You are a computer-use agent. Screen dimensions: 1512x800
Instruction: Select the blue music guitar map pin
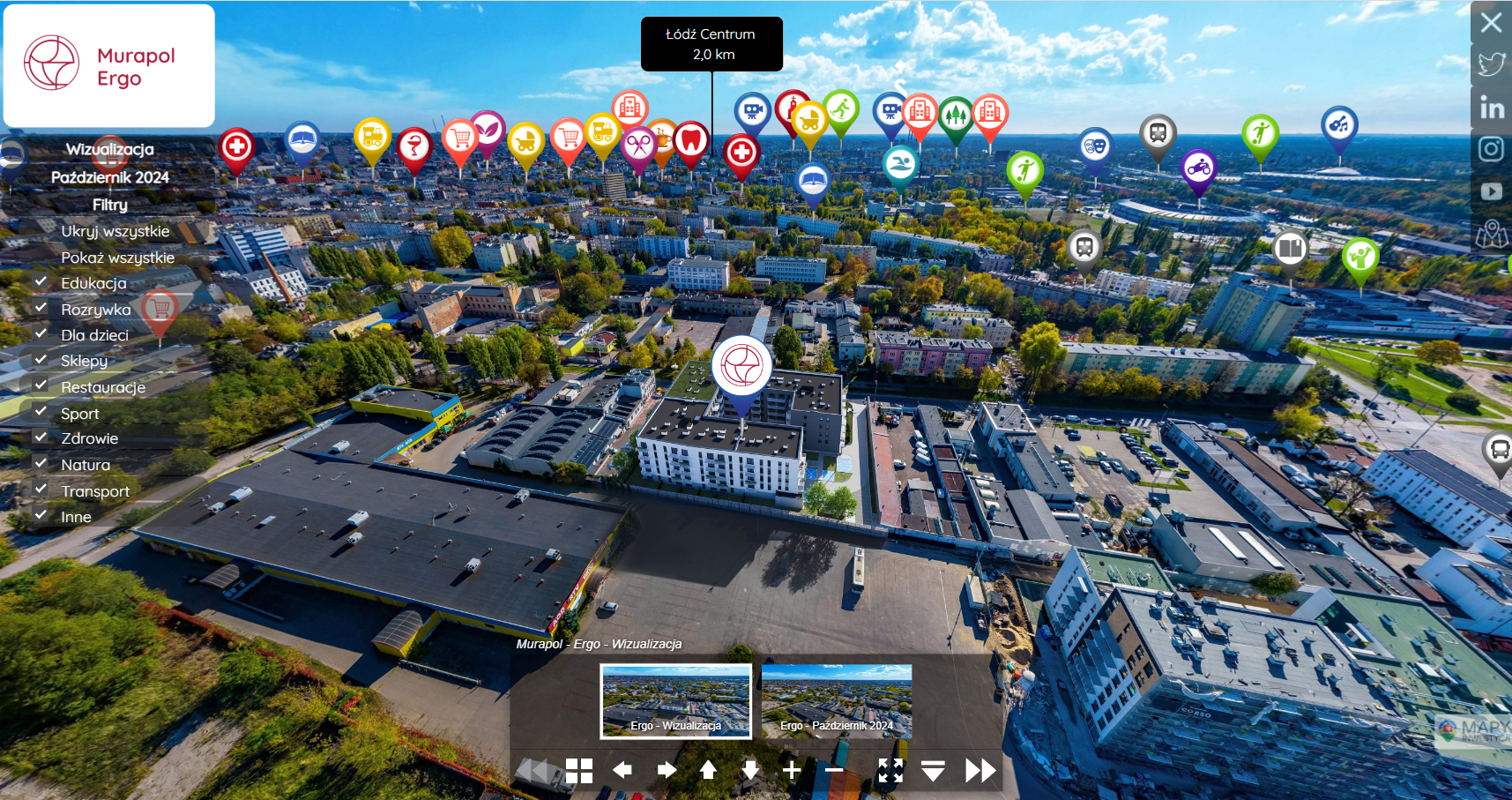click(1338, 125)
